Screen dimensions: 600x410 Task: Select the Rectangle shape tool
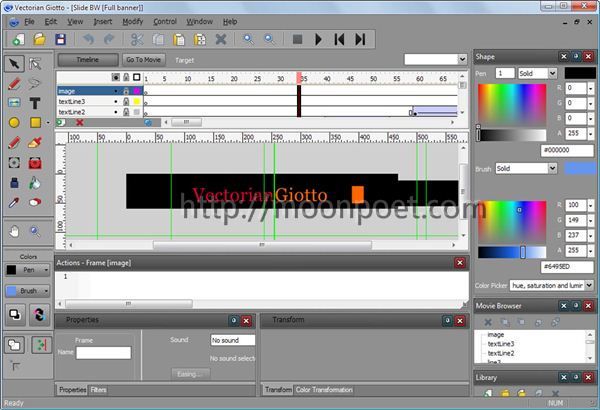pos(35,123)
